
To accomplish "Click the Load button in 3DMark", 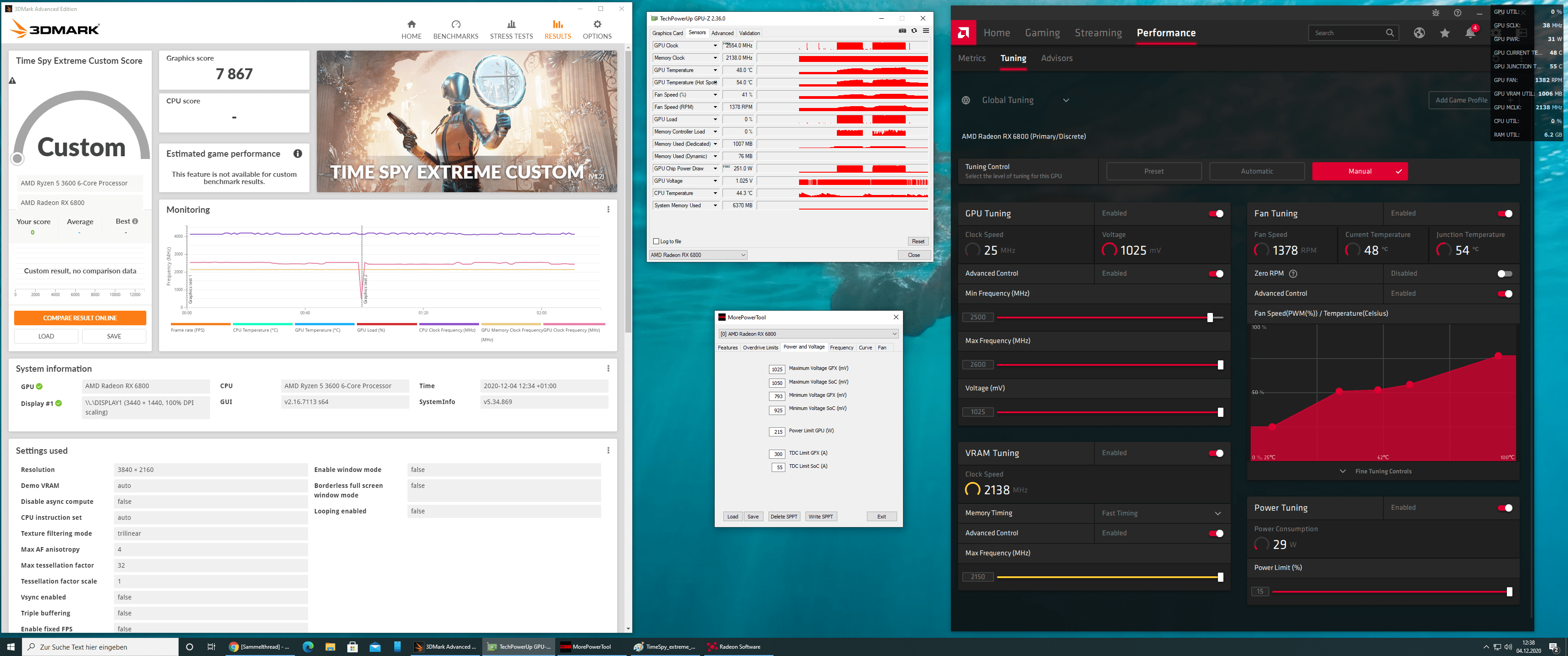I will click(x=46, y=336).
